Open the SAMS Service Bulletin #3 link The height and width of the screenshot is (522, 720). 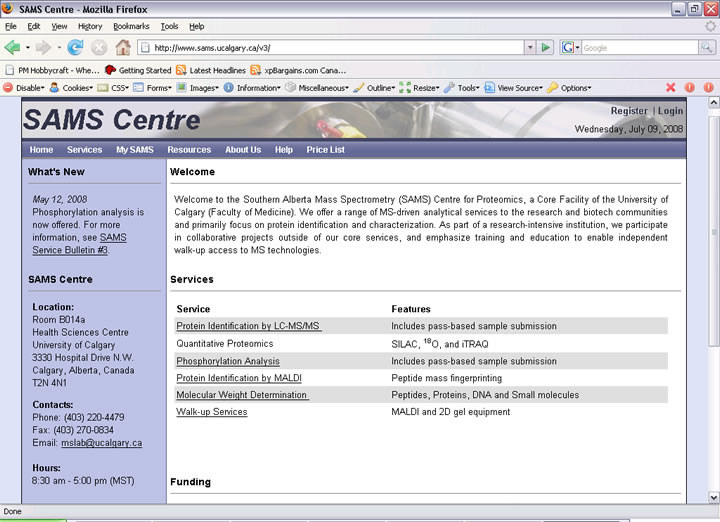(x=79, y=244)
